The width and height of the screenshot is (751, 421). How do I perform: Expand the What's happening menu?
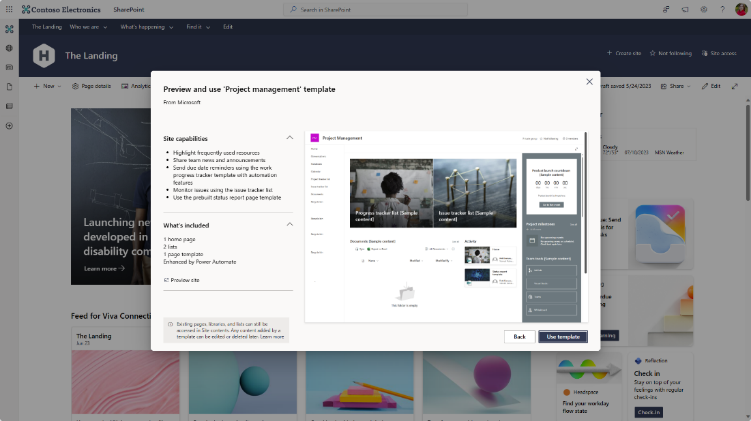tap(147, 27)
